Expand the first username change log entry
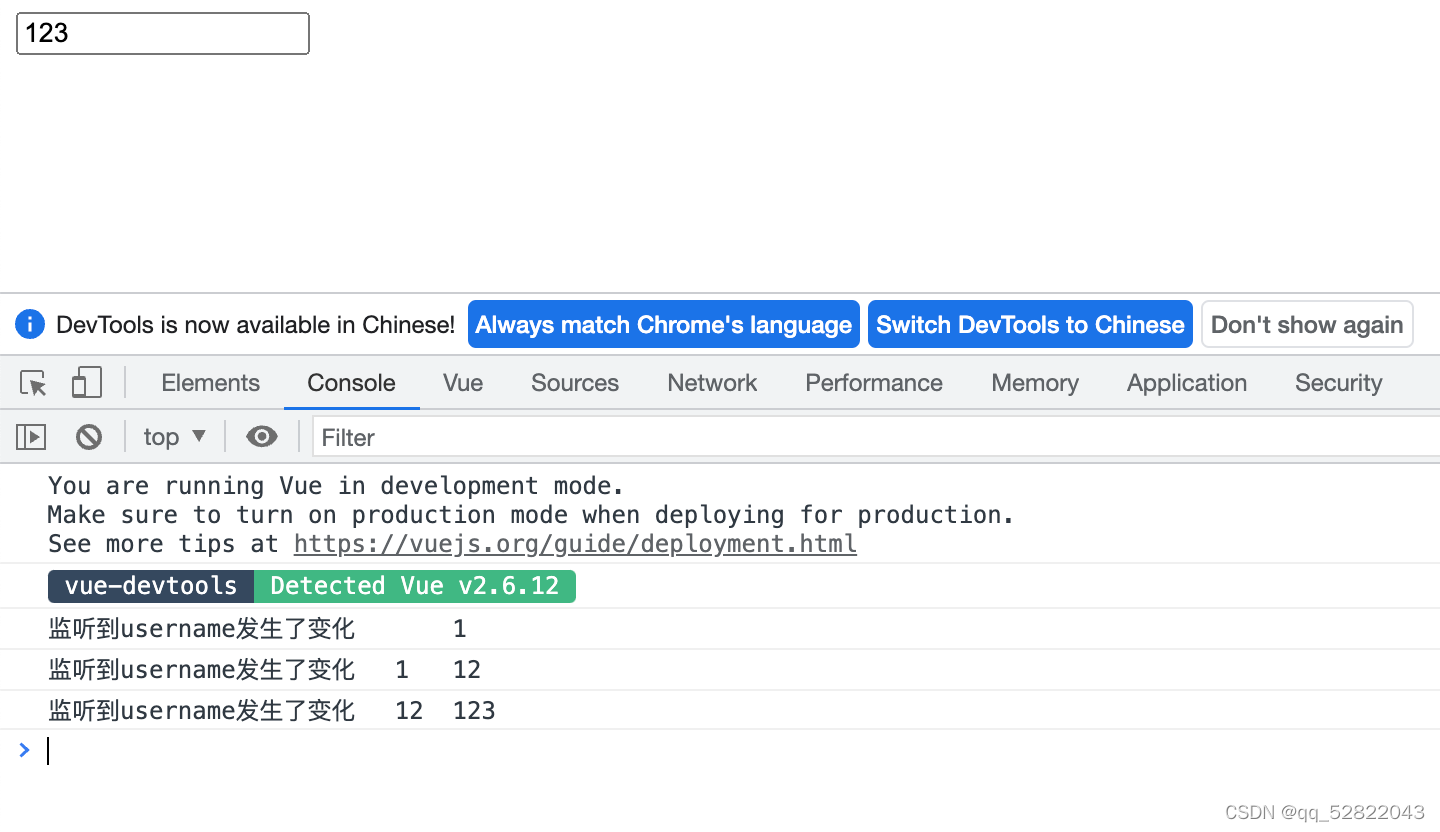Image resolution: width=1440 pixels, height=832 pixels. coord(200,628)
